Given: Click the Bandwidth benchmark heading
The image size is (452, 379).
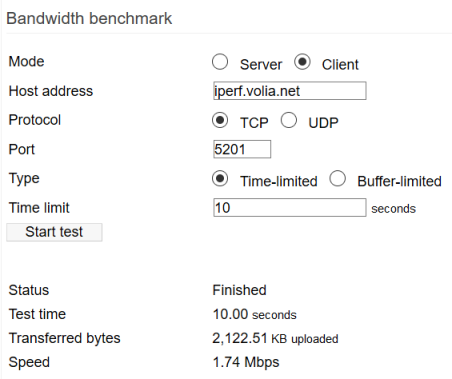Looking at the screenshot, I should (89, 18).
